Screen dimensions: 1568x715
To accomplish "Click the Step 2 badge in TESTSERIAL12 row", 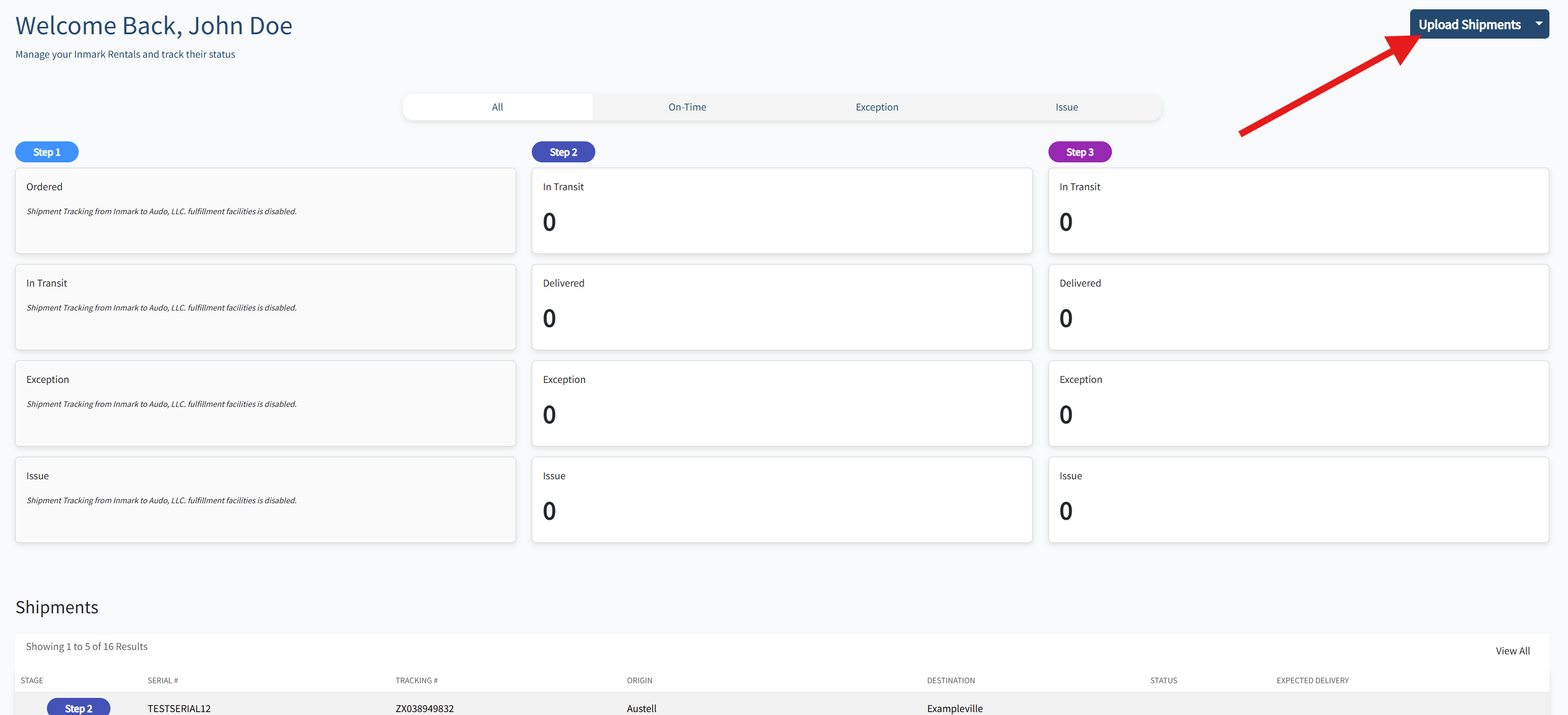I will (x=79, y=708).
